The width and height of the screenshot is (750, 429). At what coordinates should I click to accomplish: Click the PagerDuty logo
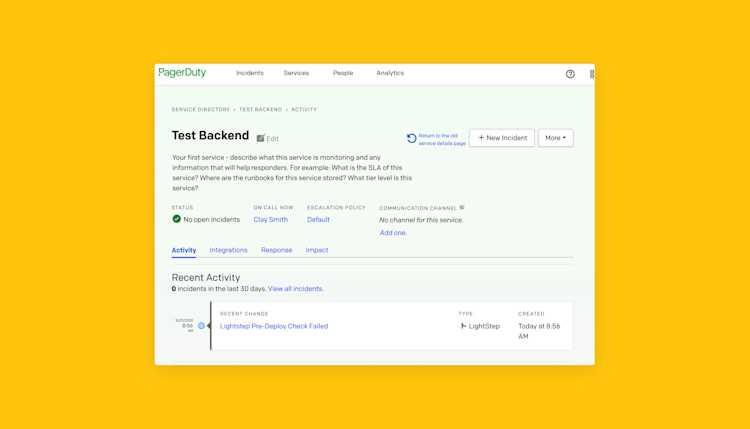[182, 73]
